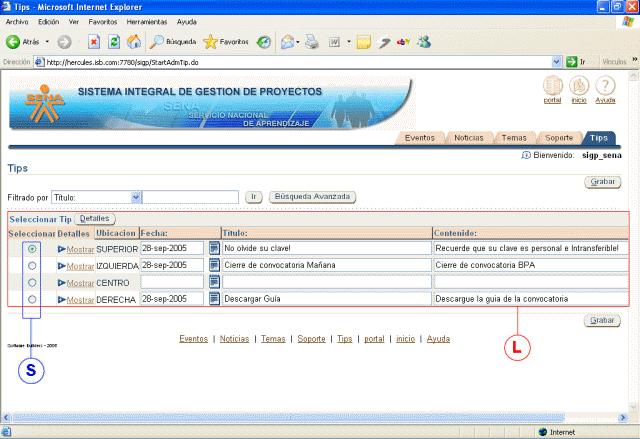Click the SENA logo in banner
Viewport: 640px width, 439px height.
[44, 104]
